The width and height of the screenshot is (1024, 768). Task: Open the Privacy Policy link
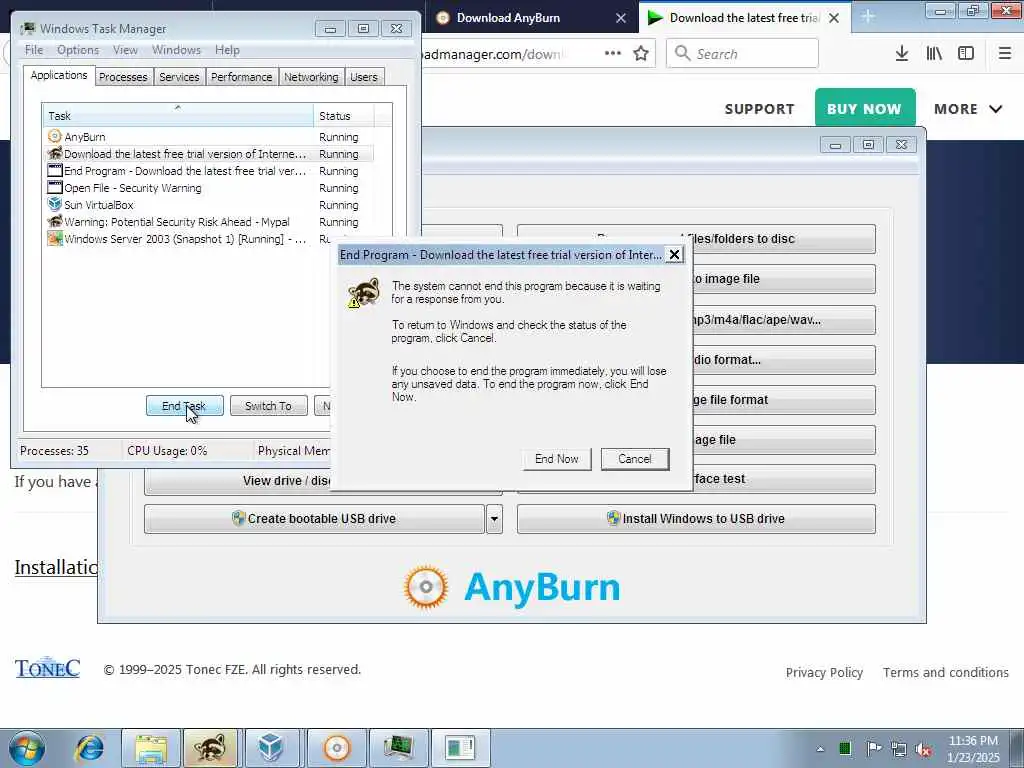pyautogui.click(x=824, y=673)
